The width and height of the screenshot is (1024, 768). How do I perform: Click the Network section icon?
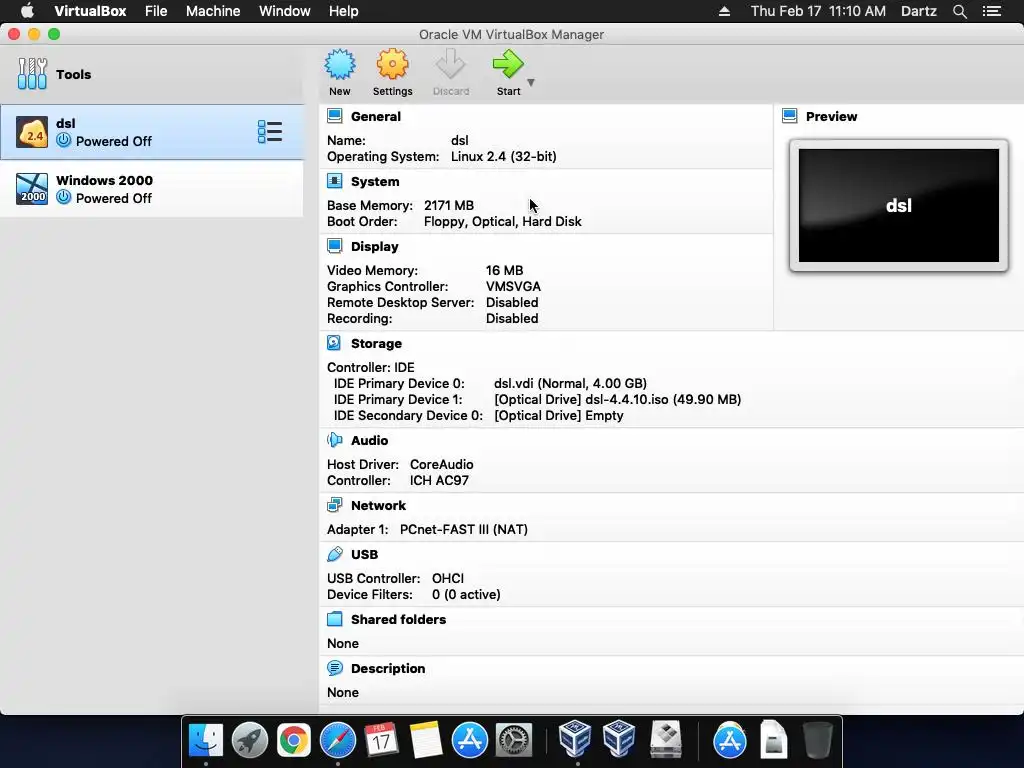coord(334,505)
